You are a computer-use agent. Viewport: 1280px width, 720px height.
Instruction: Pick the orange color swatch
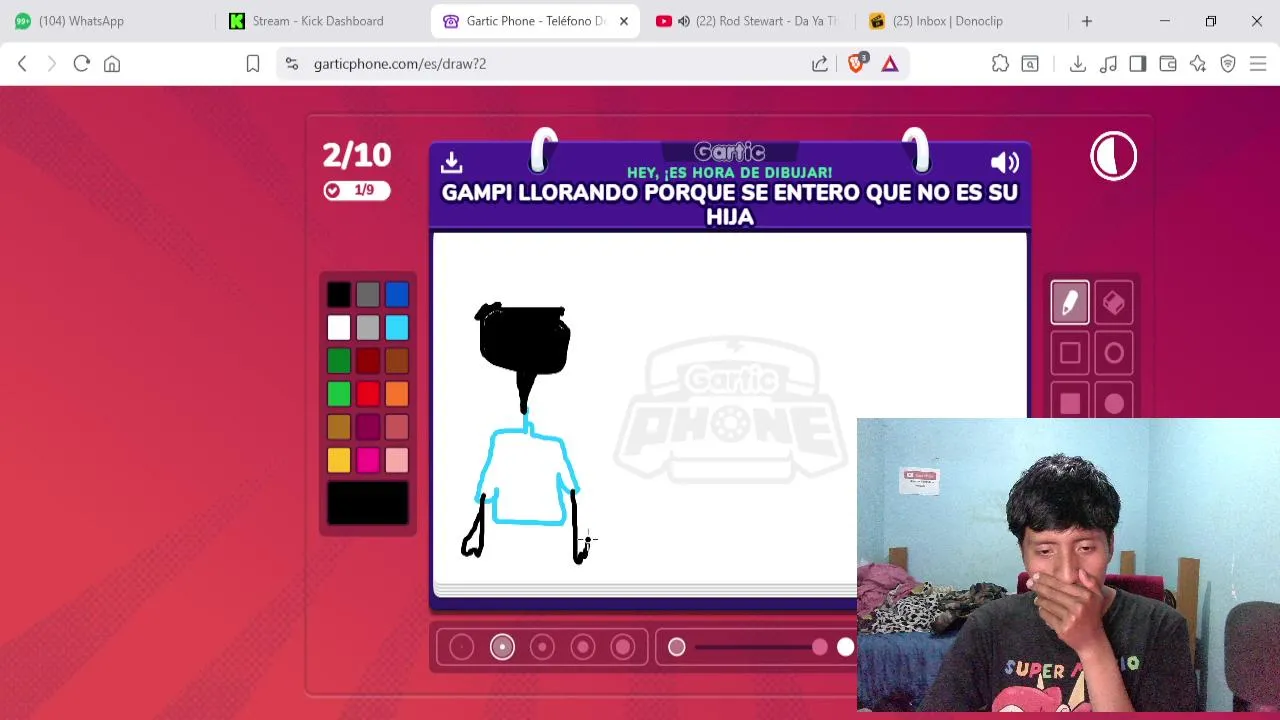click(397, 393)
